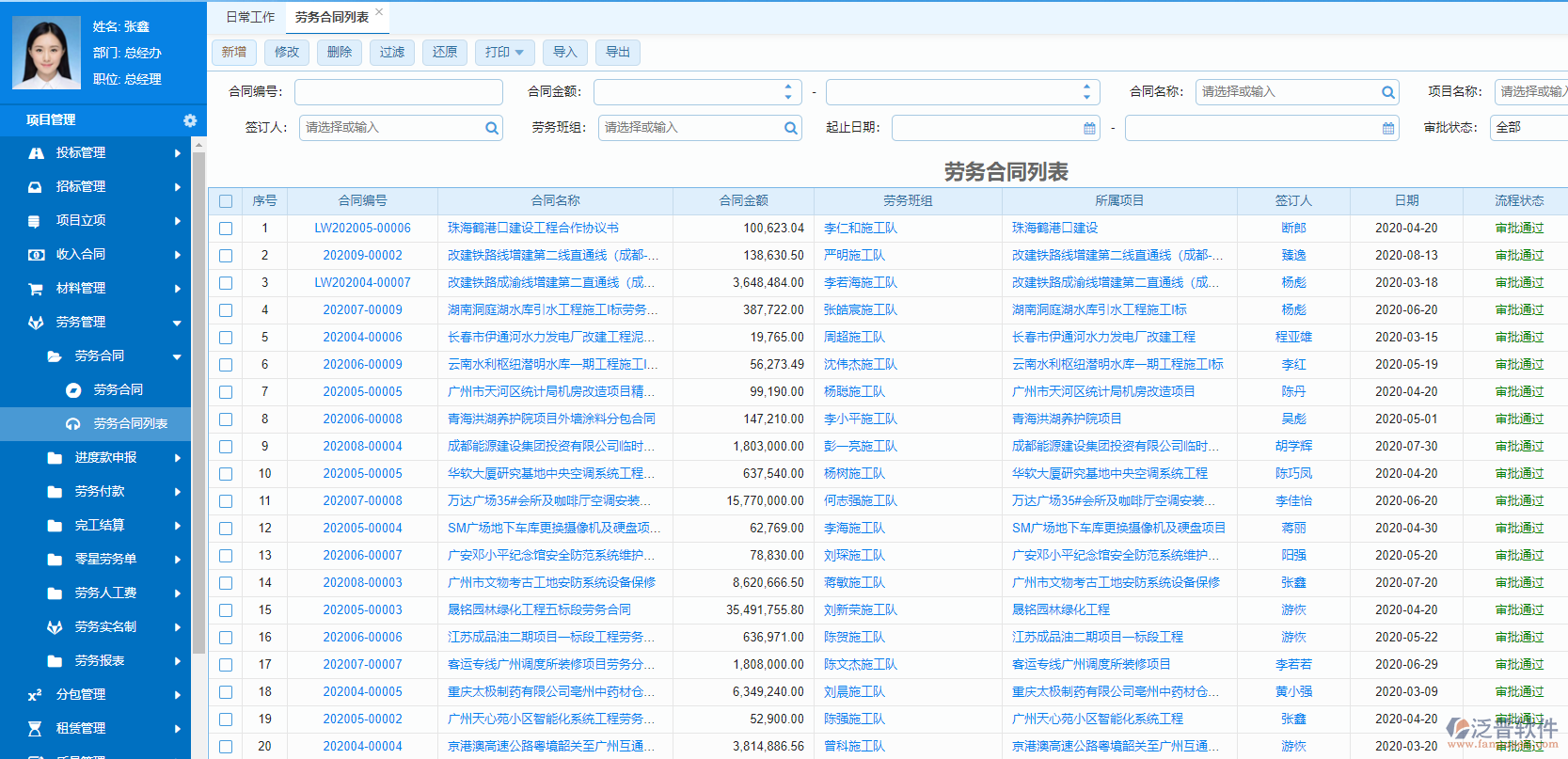This screenshot has width=1568, height=759.
Task: Switch to the 日常工作 tab
Action: click(x=250, y=17)
